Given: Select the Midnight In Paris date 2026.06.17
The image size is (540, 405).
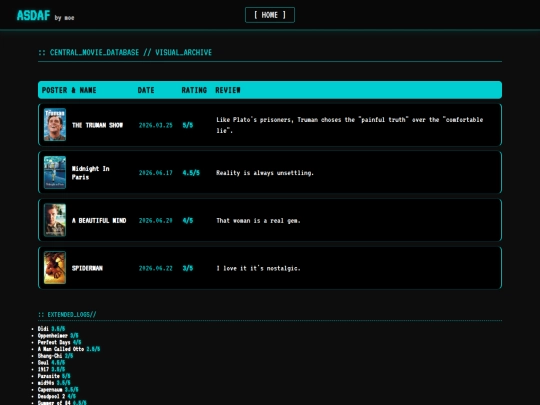Looking at the screenshot, I should 155,173.
